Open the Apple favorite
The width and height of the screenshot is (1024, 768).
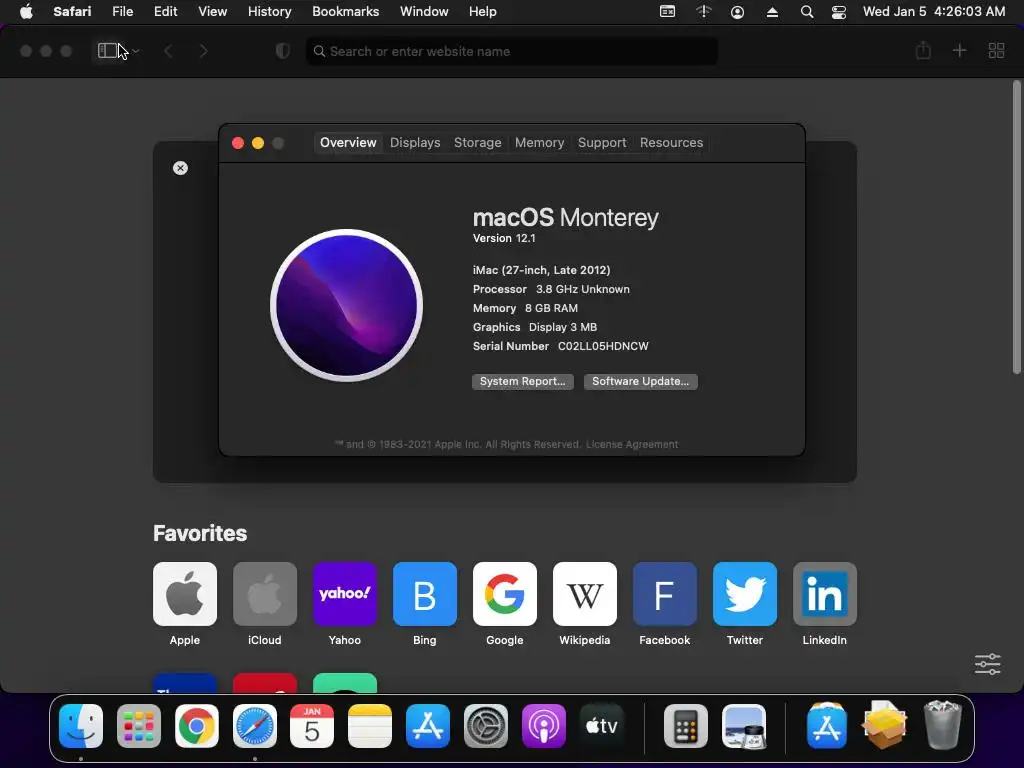(185, 594)
